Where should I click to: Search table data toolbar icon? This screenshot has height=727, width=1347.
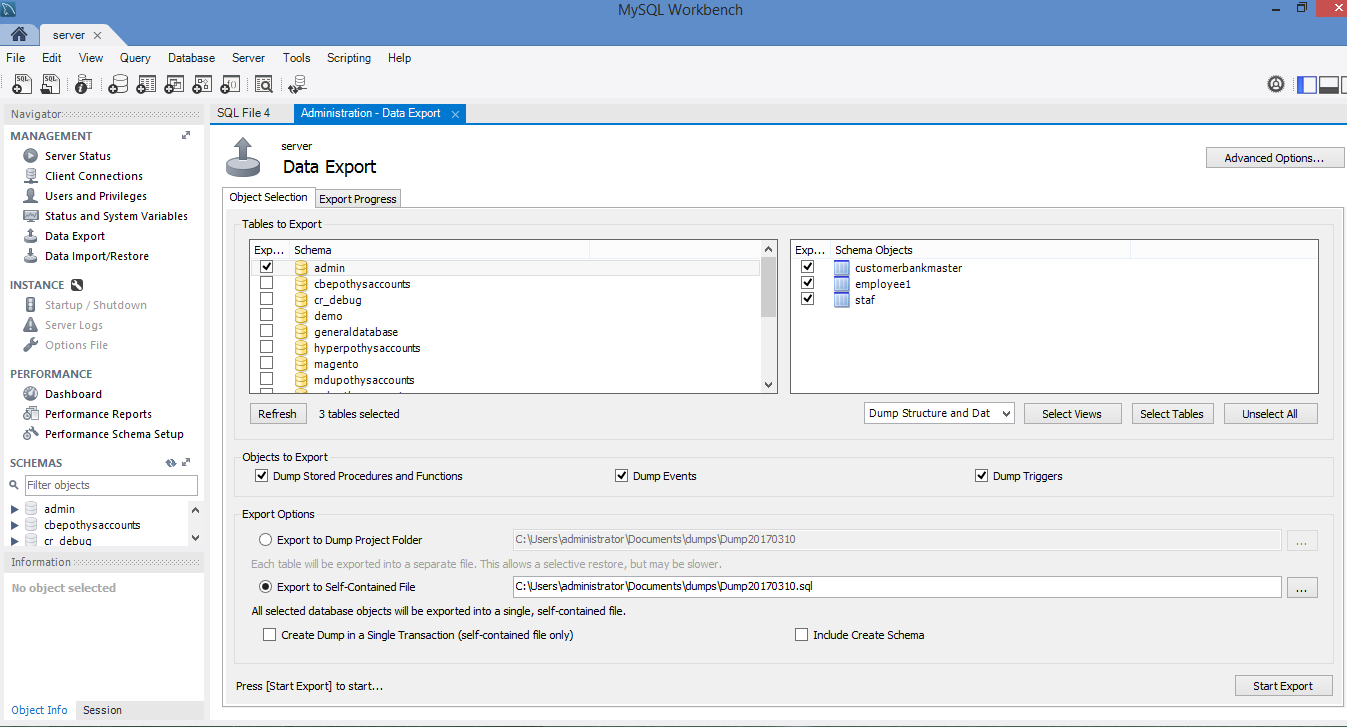coord(264,85)
